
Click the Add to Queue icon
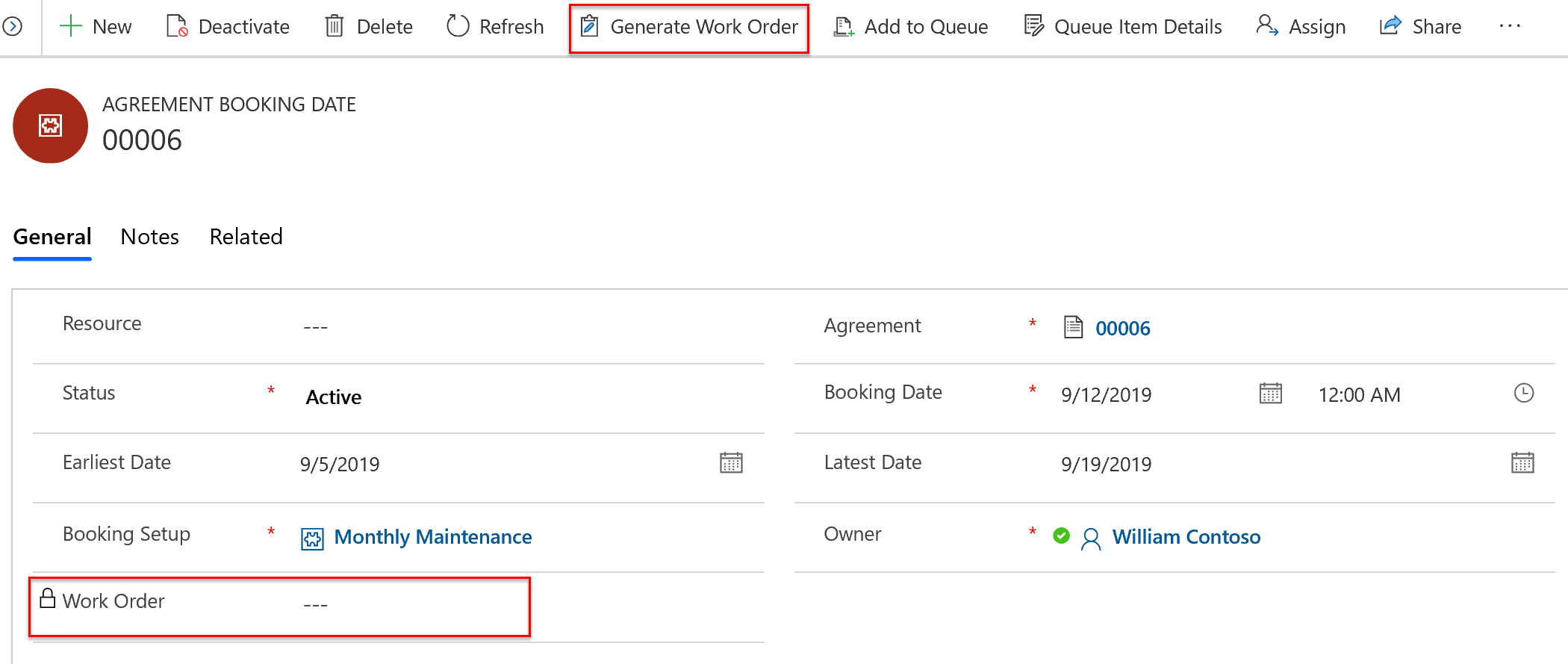844,27
